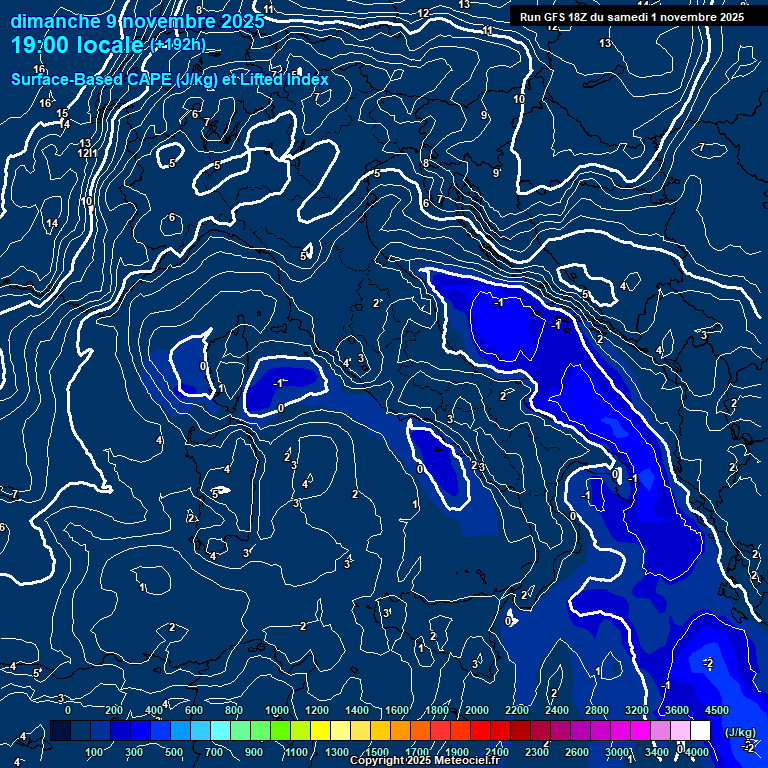Click the '200' legend value
768x768 pixels.
(x=114, y=710)
